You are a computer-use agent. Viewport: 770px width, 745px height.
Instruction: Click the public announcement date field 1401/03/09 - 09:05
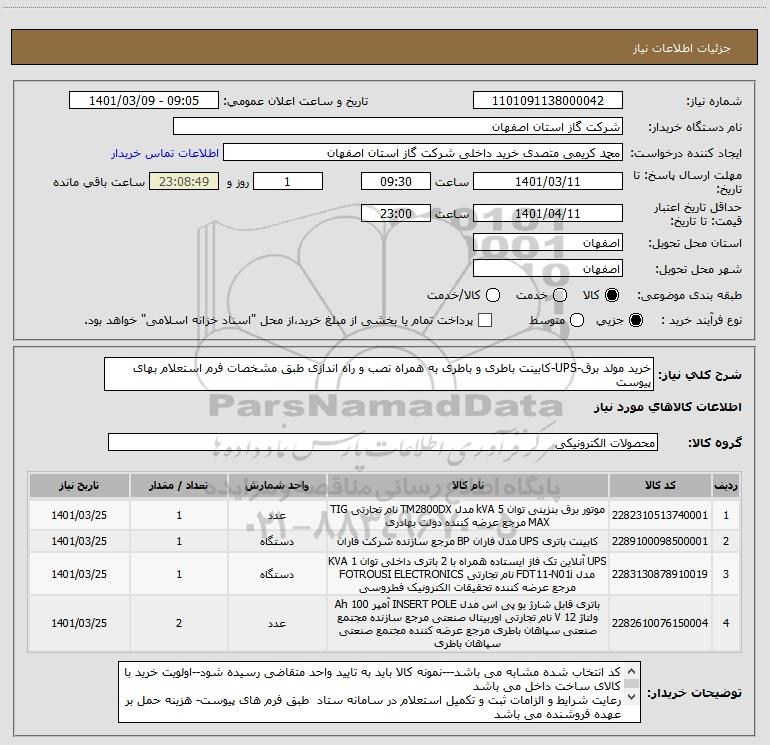(144, 101)
